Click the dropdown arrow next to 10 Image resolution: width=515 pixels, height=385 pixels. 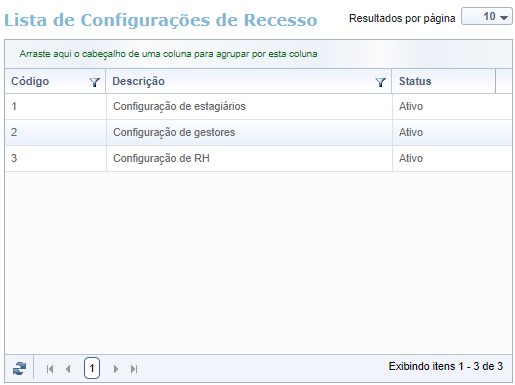pos(504,17)
